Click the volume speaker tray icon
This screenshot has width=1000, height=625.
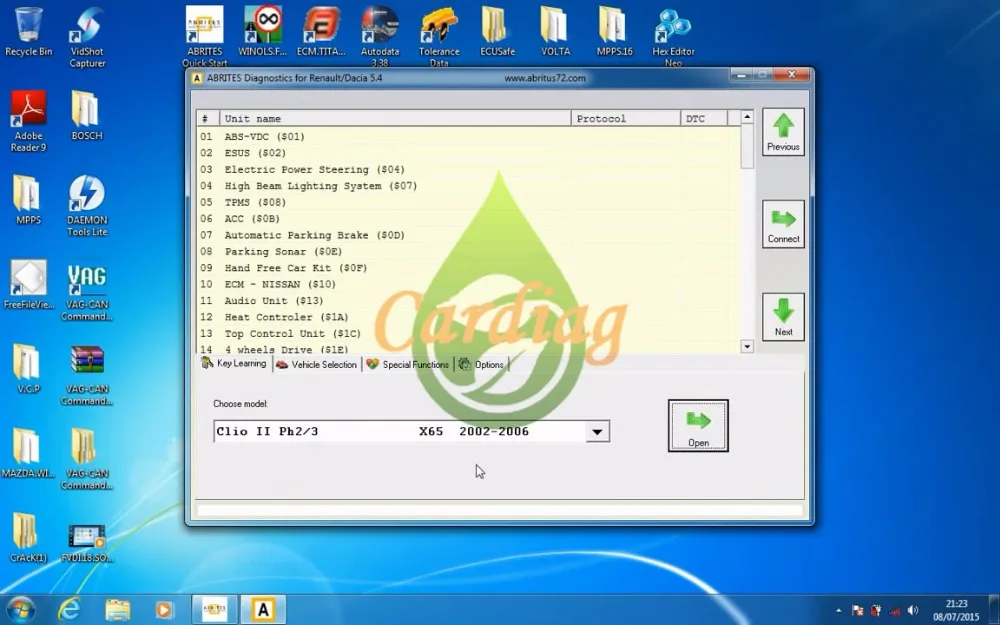913,610
